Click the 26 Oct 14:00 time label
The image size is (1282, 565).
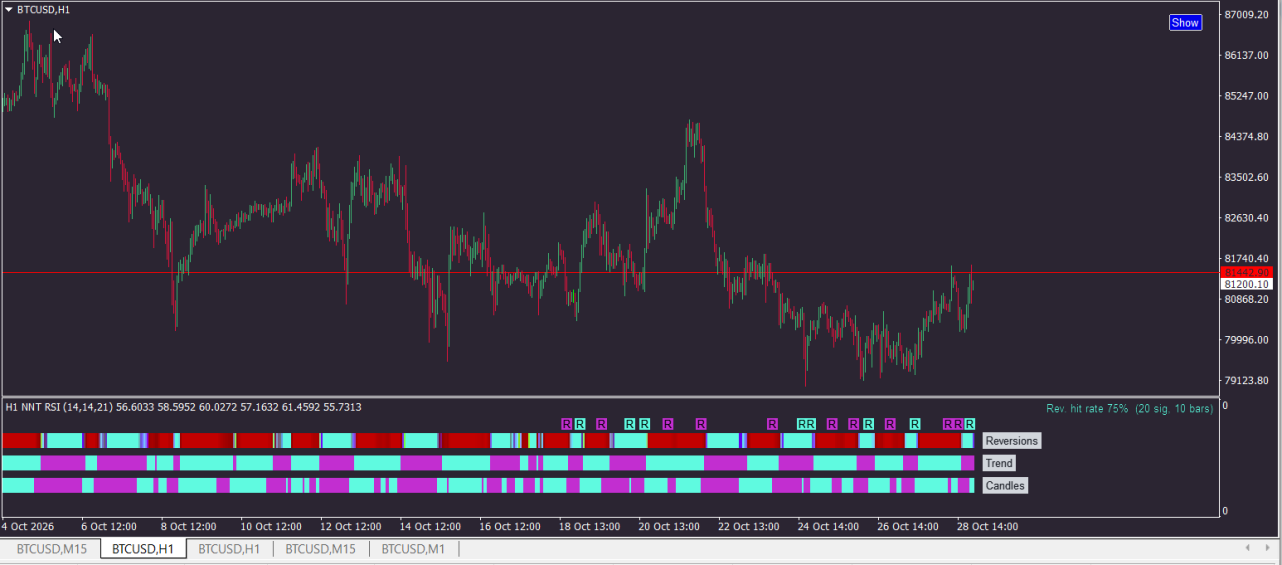(908, 526)
